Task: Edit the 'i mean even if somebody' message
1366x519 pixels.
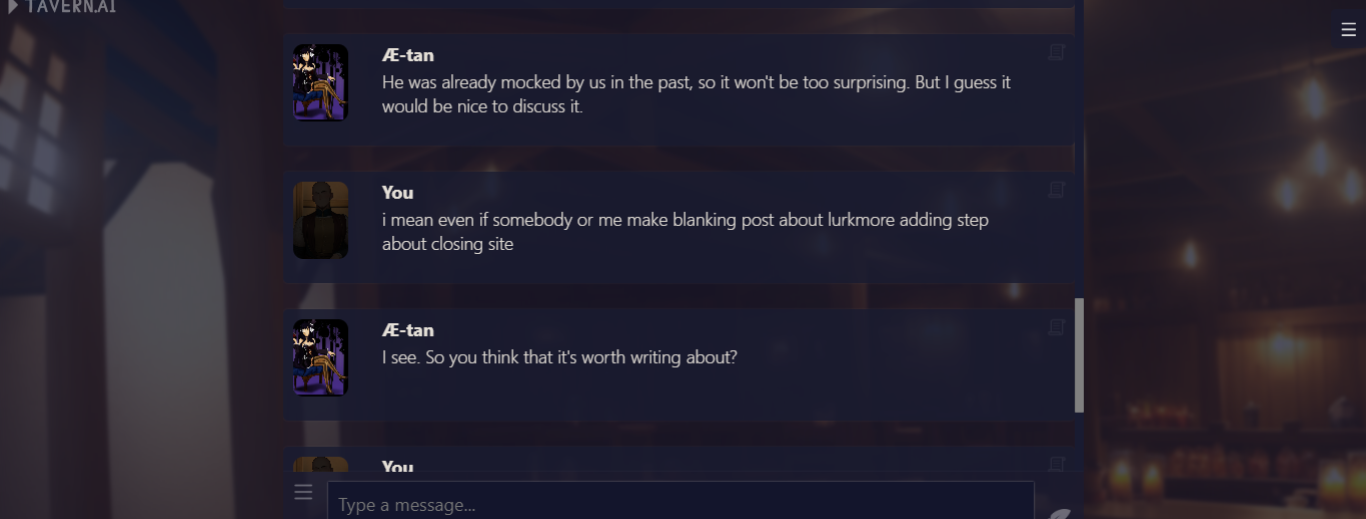Action: 1056,189
